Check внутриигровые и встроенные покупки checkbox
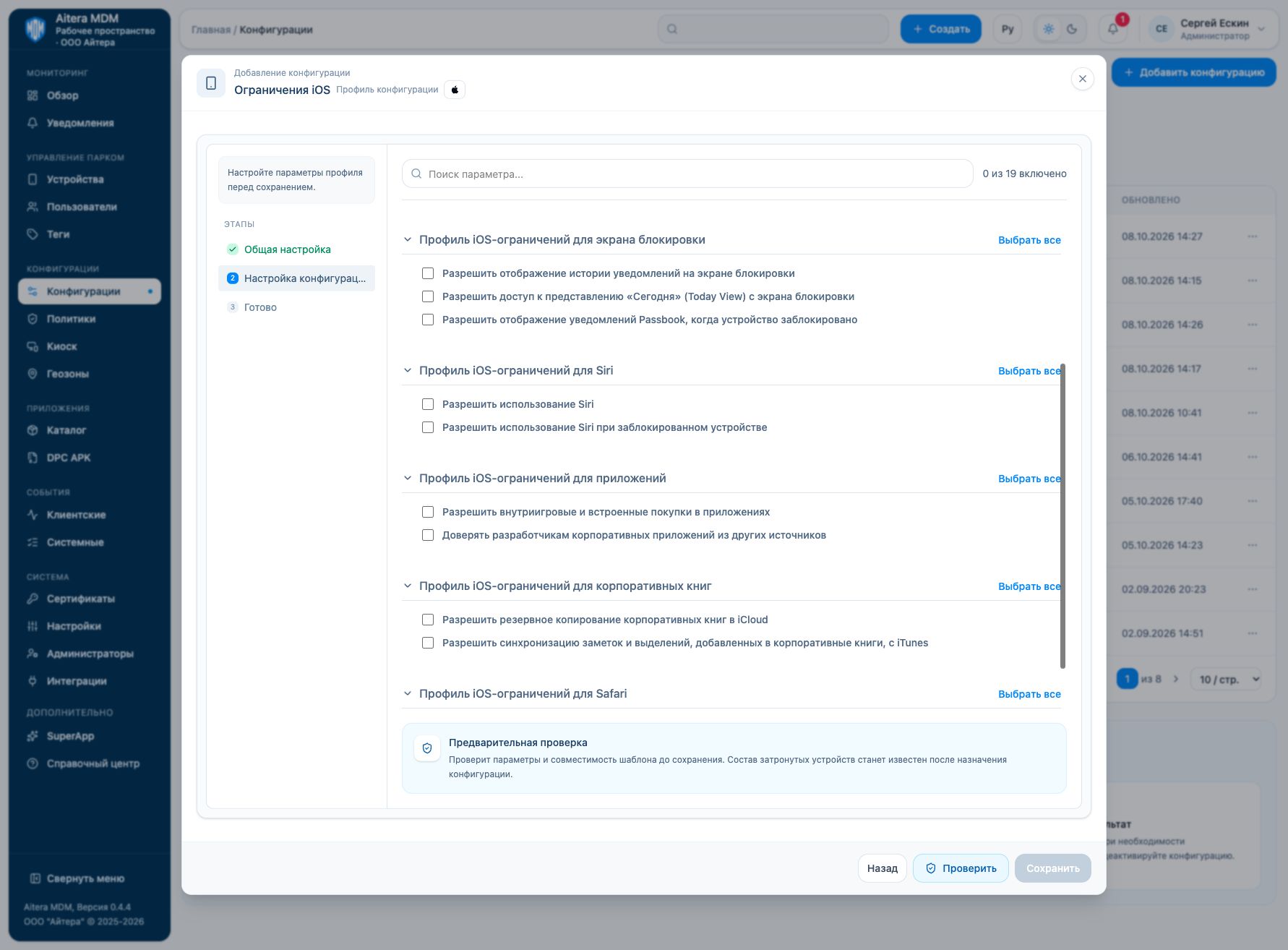The height and width of the screenshot is (950, 1288). (428, 512)
